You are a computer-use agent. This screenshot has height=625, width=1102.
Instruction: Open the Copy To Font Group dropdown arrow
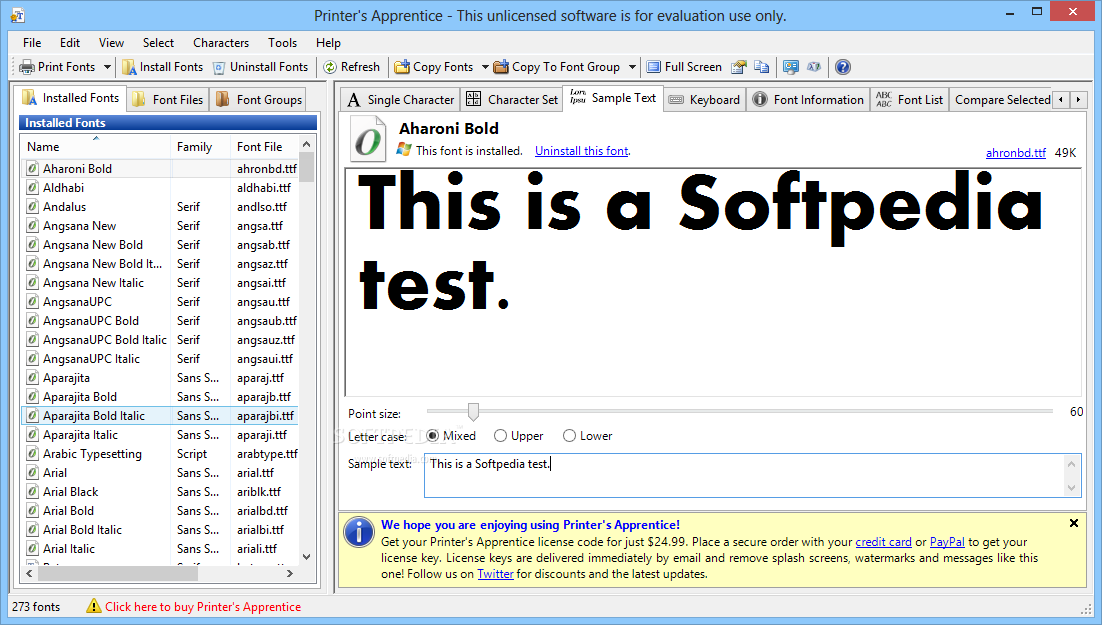[x=632, y=67]
